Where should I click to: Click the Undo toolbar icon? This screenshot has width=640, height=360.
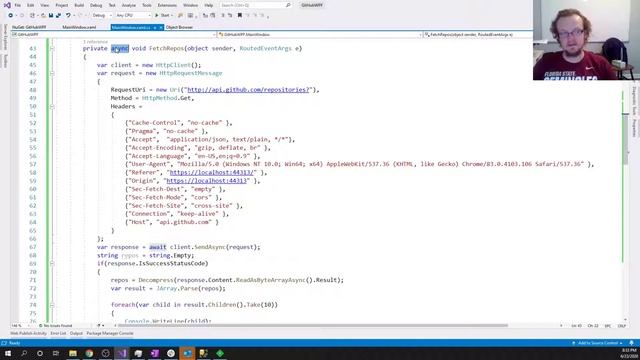[68, 16]
